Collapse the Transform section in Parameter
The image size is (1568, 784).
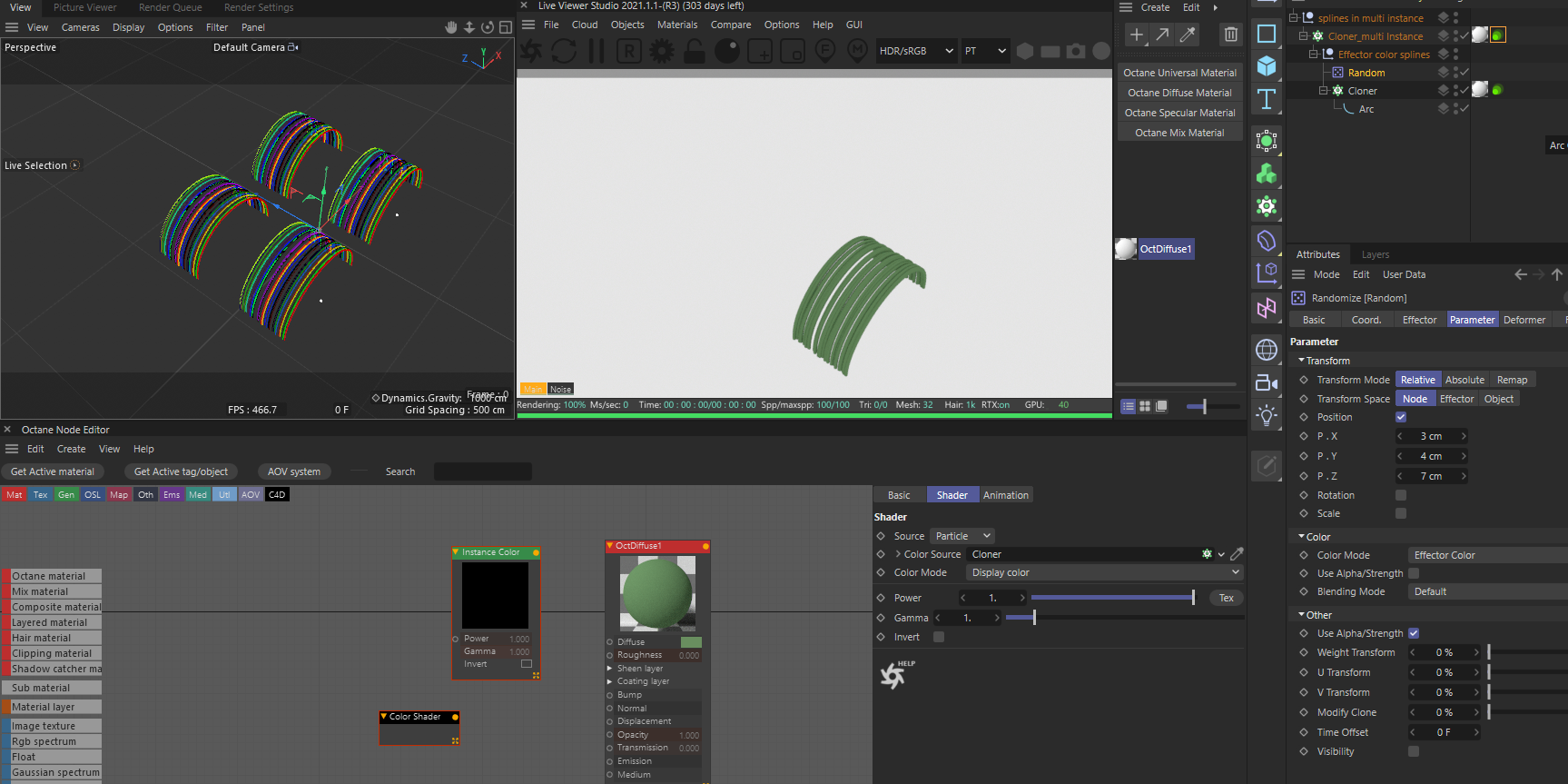pyautogui.click(x=1302, y=361)
